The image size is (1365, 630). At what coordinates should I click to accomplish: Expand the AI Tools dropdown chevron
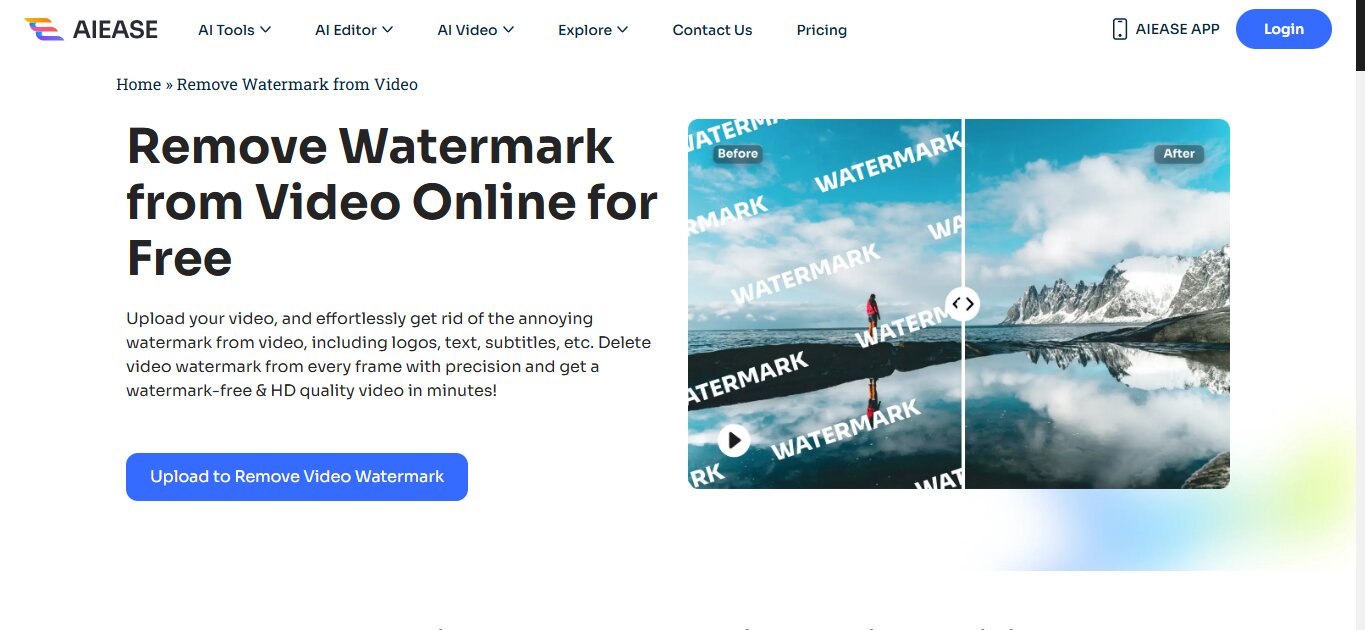[x=266, y=30]
